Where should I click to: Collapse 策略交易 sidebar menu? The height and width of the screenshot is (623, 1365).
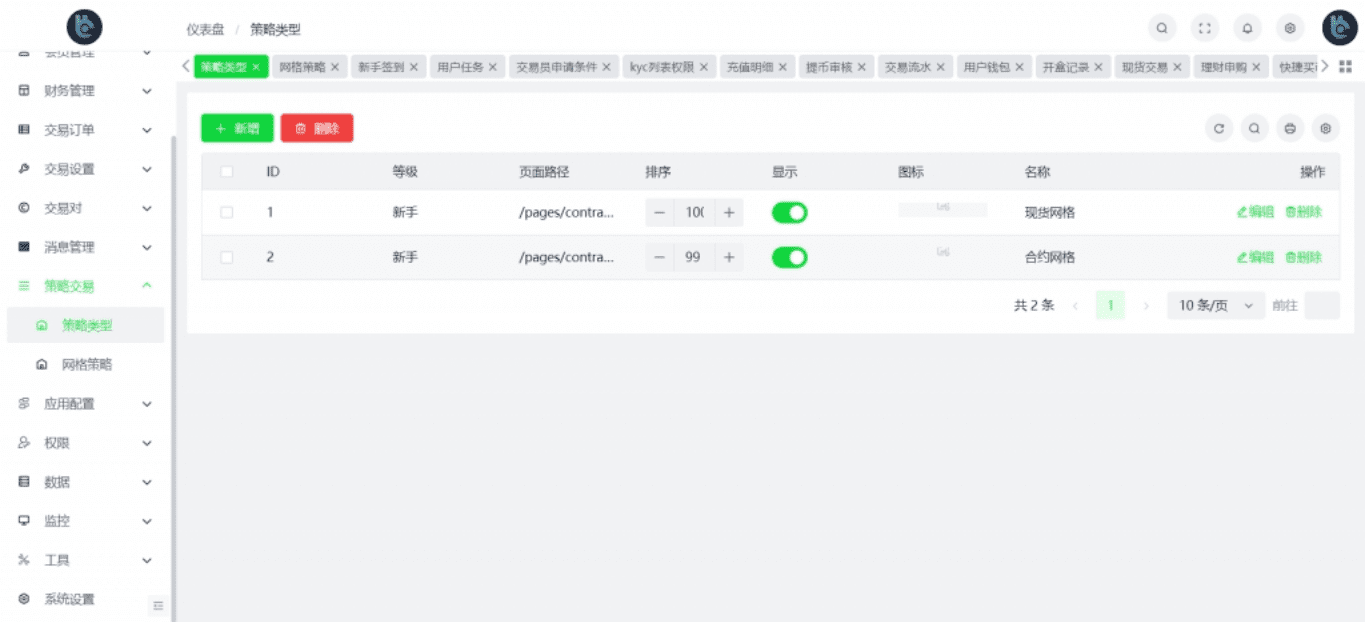(86, 286)
